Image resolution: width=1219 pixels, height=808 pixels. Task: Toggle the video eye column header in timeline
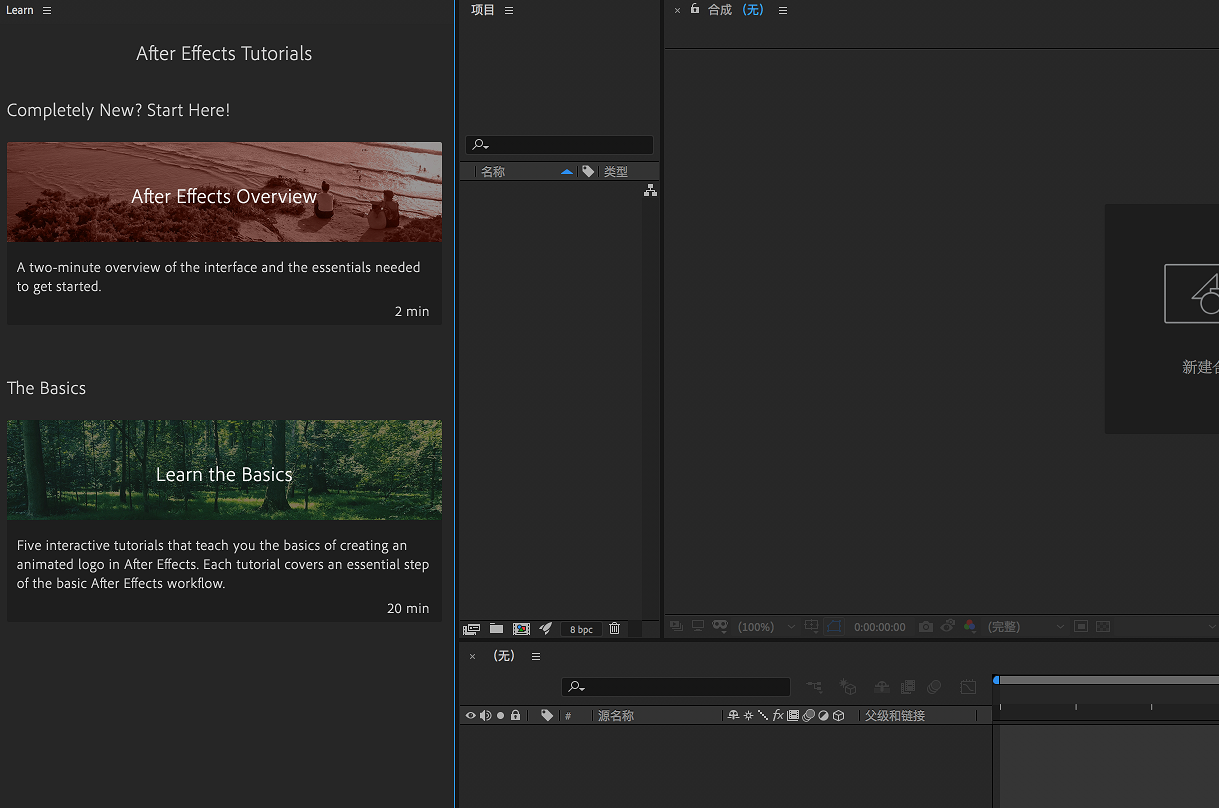pos(471,716)
